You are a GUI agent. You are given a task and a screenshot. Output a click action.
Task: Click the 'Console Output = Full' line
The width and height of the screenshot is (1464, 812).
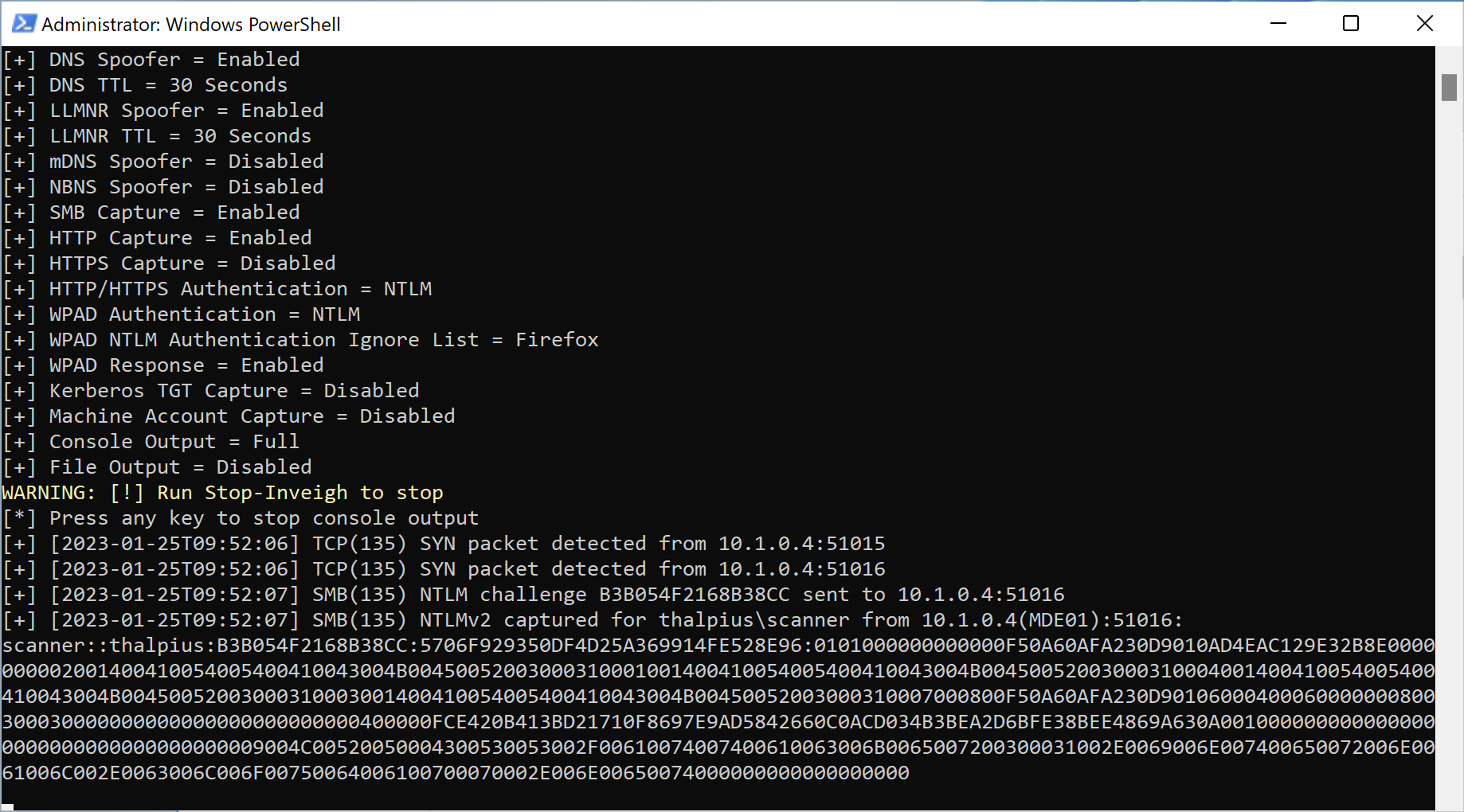point(174,442)
